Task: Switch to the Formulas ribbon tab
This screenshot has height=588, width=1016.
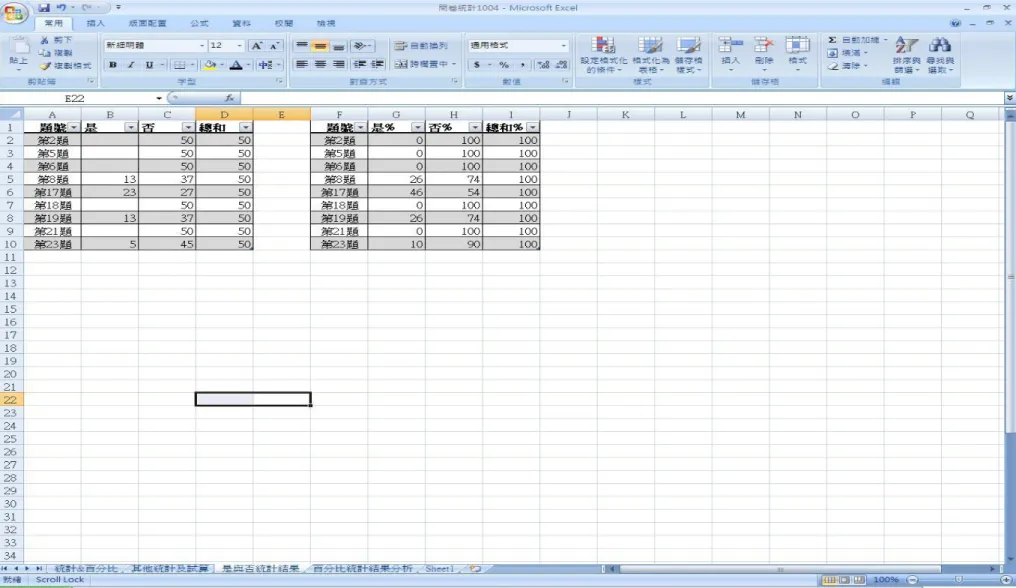Action: click(200, 23)
